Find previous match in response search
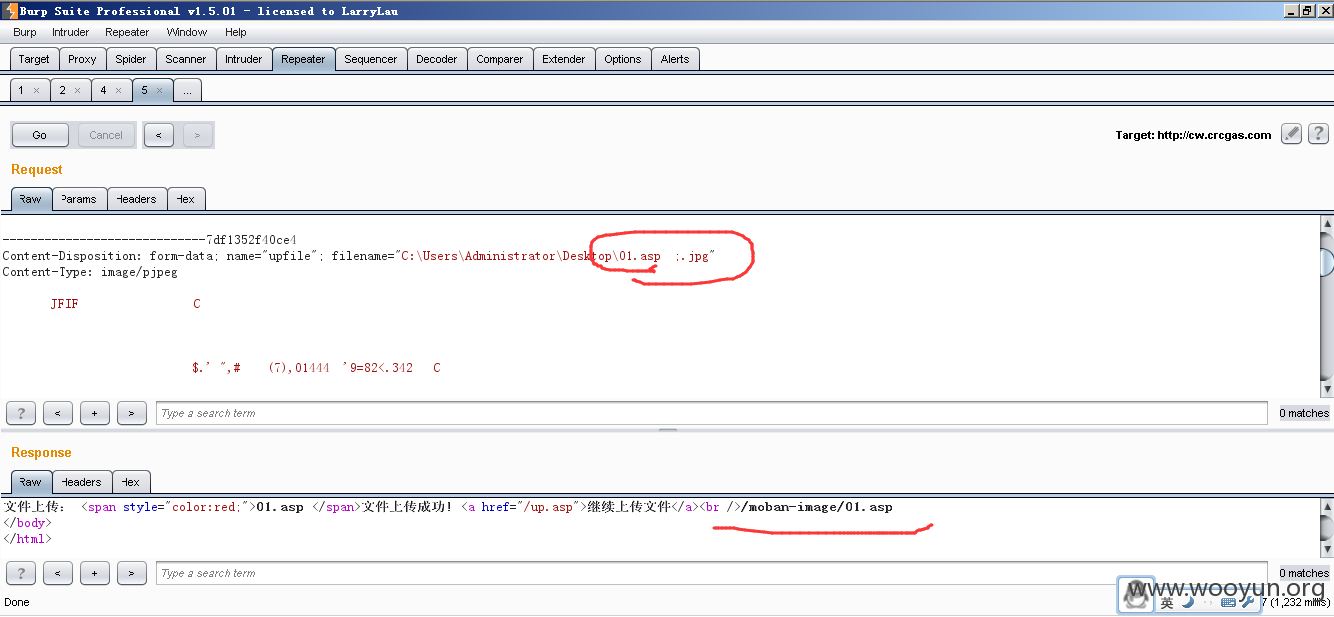Viewport: 1334px width, 617px height. tap(58, 573)
